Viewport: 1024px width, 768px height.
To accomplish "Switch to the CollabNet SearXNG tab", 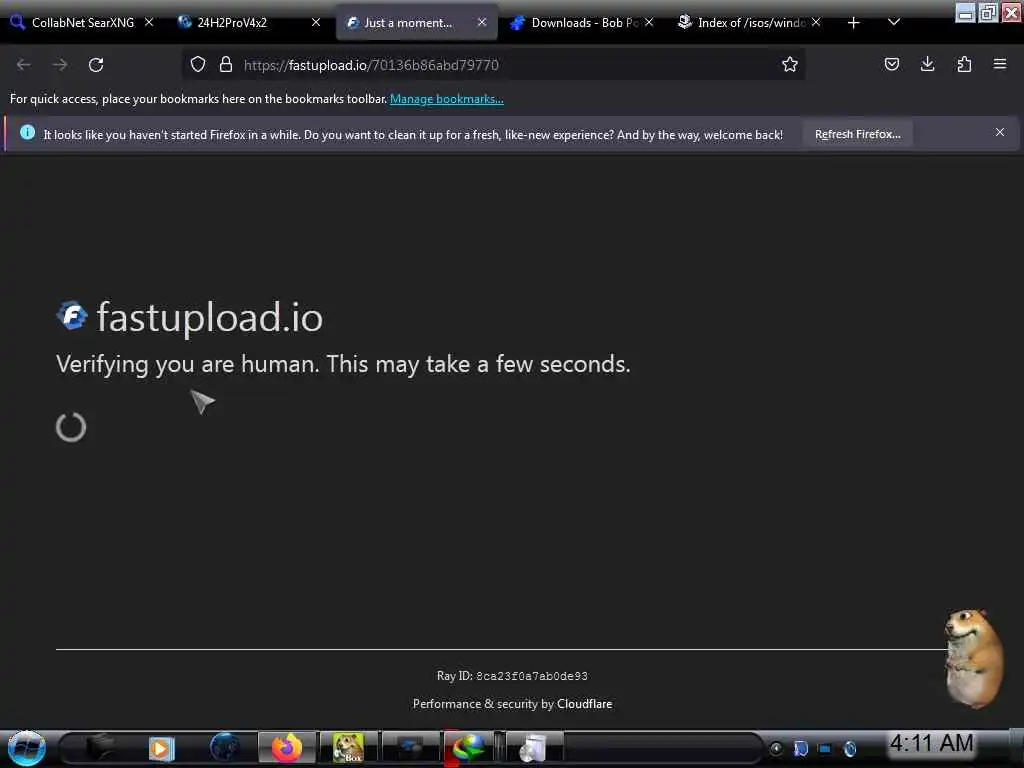I will pyautogui.click(x=82, y=23).
